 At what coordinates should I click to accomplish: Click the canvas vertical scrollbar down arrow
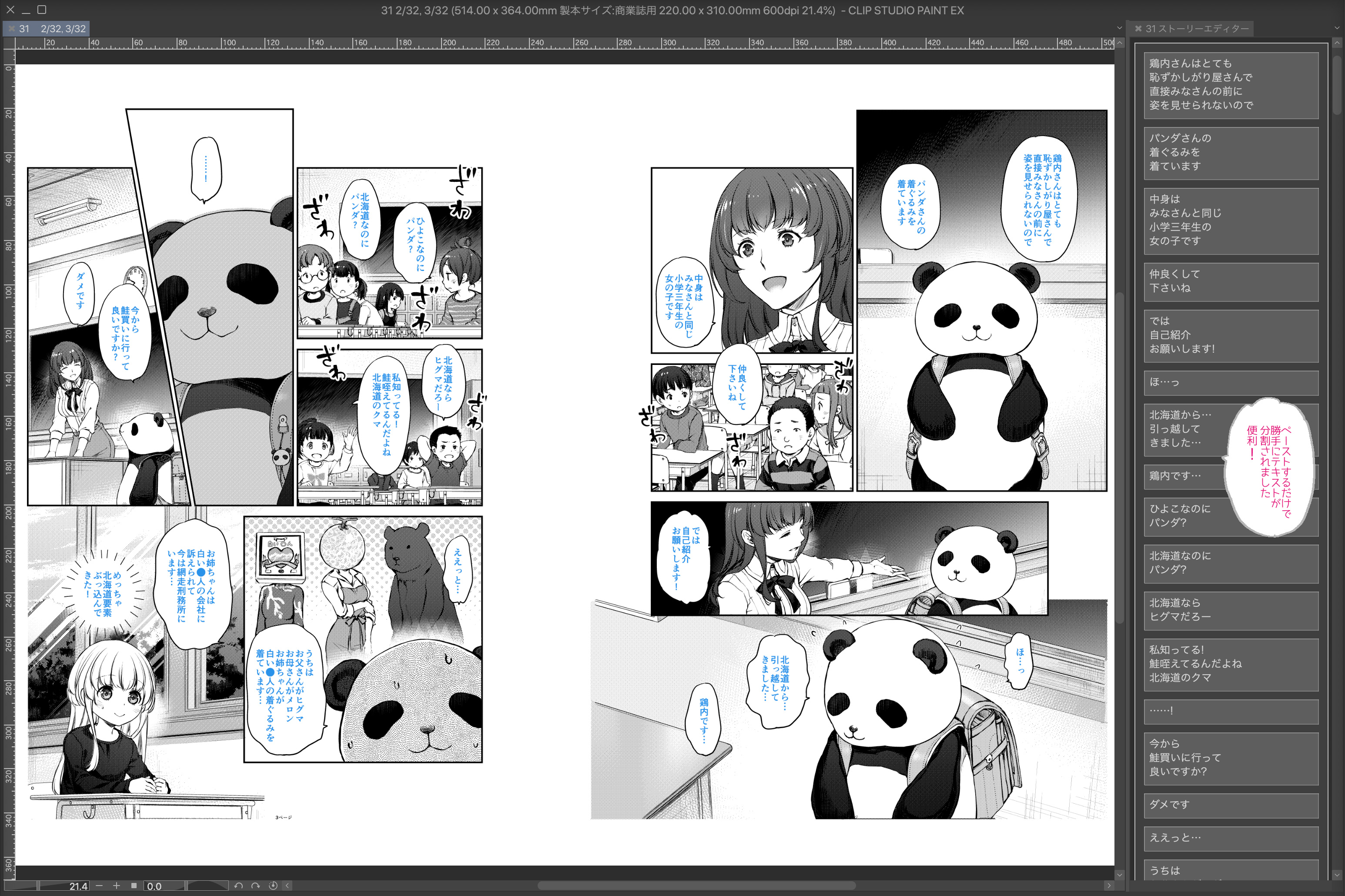tap(1120, 875)
